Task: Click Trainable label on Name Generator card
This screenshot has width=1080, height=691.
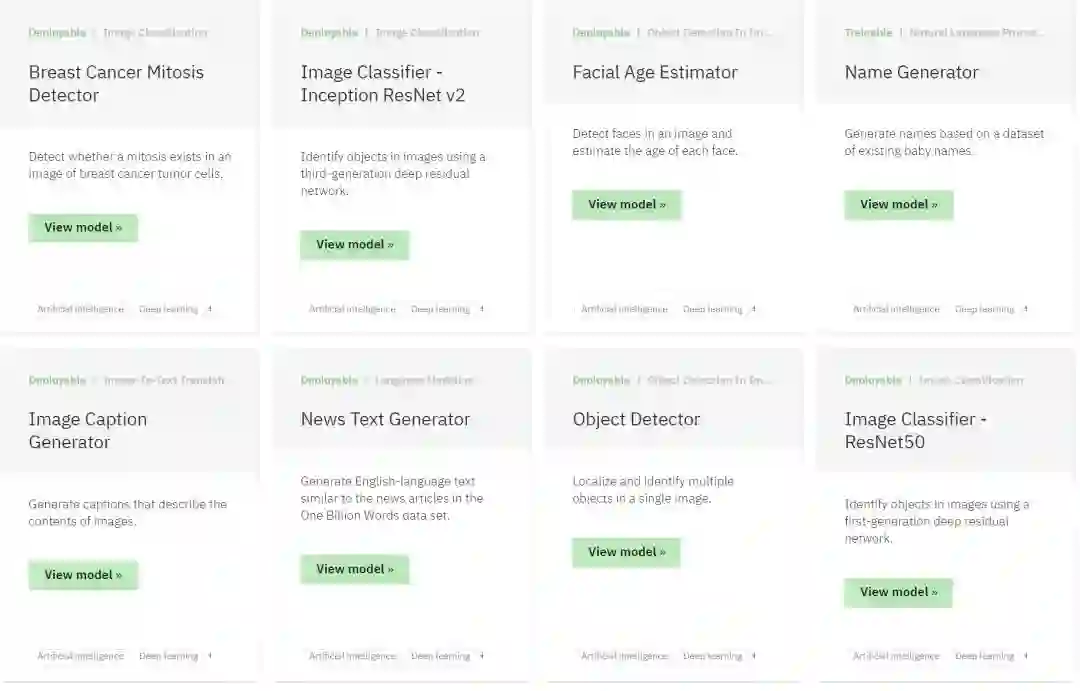Action: pos(868,33)
